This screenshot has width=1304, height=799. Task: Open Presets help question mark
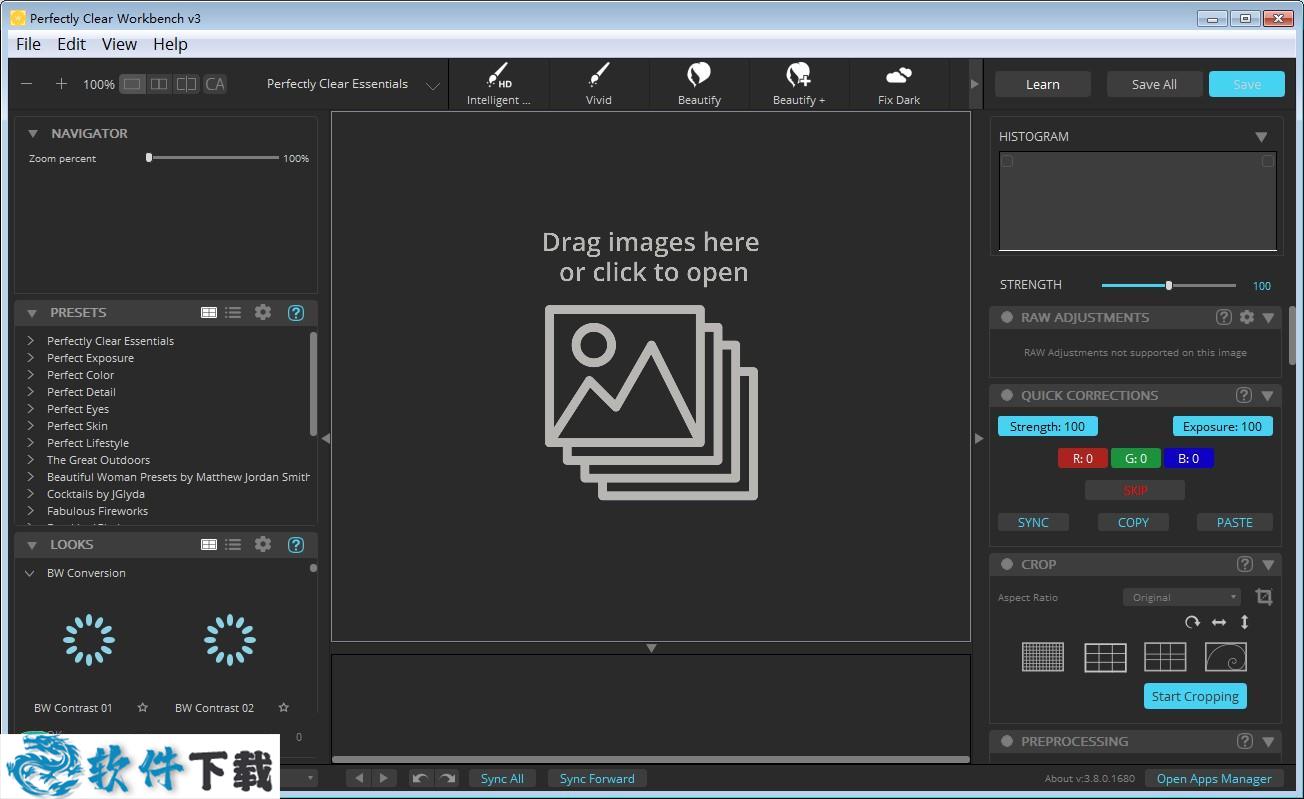[x=296, y=312]
